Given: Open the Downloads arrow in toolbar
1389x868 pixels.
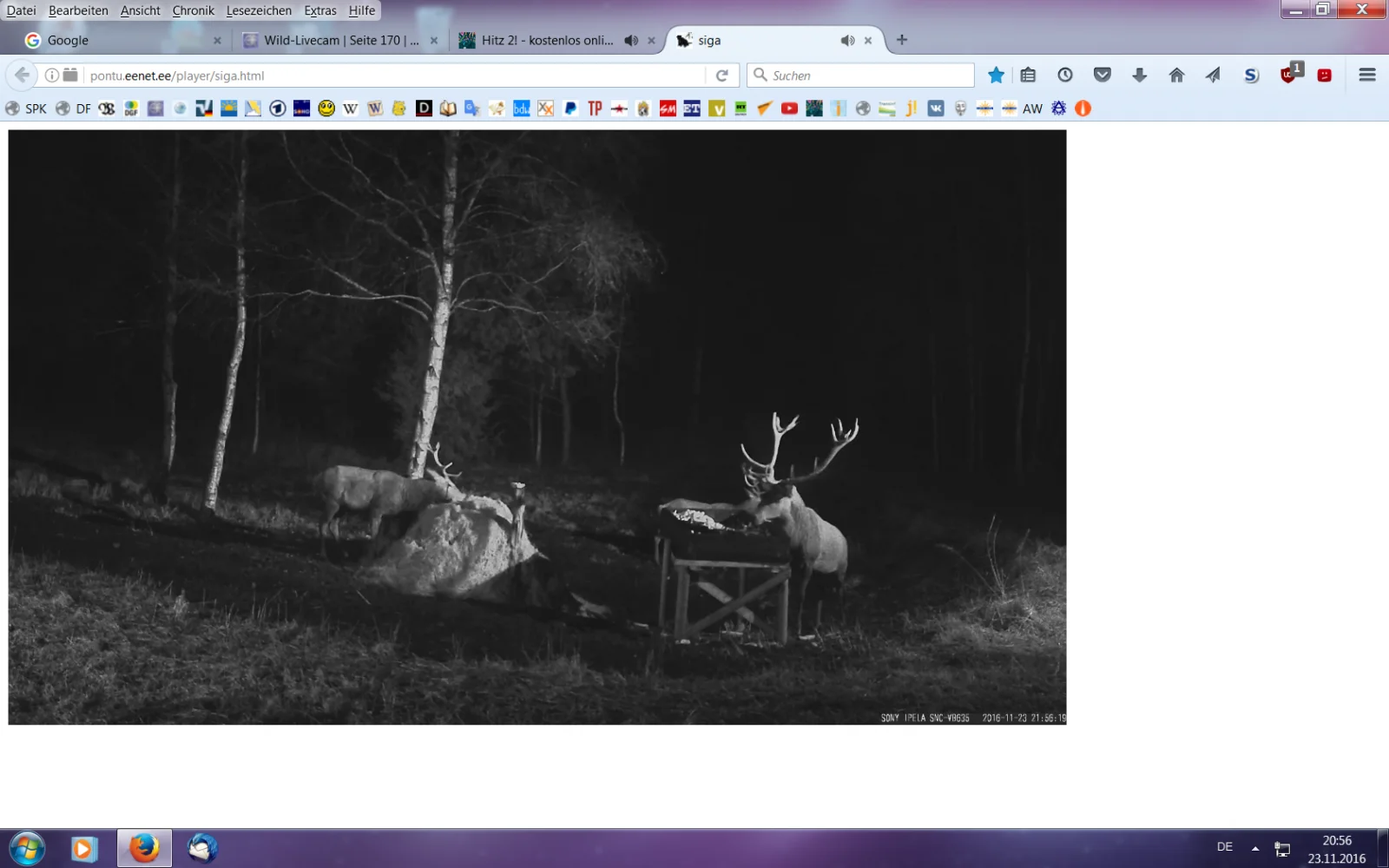Looking at the screenshot, I should coord(1139,76).
